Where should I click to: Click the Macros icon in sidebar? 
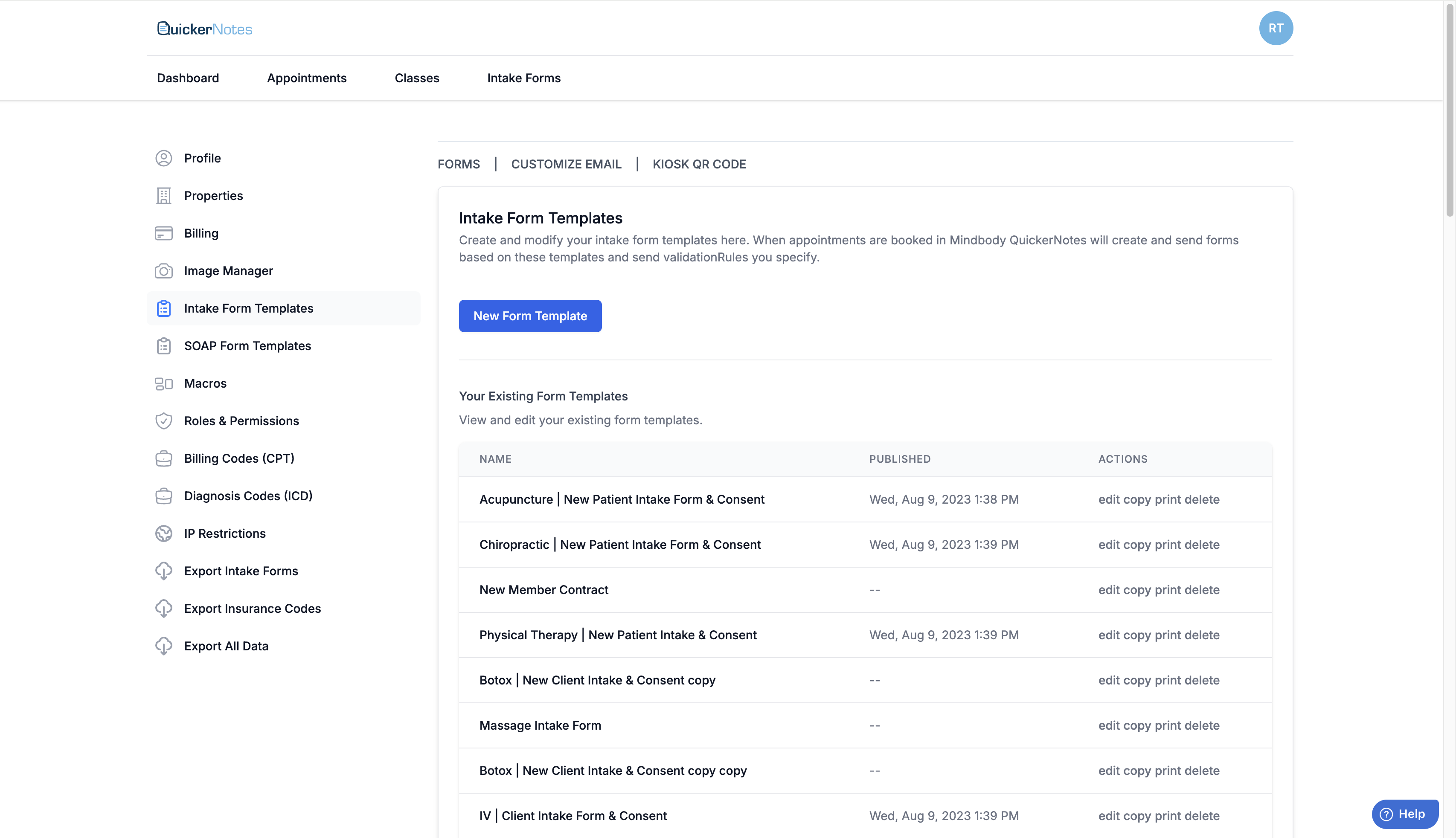(163, 383)
